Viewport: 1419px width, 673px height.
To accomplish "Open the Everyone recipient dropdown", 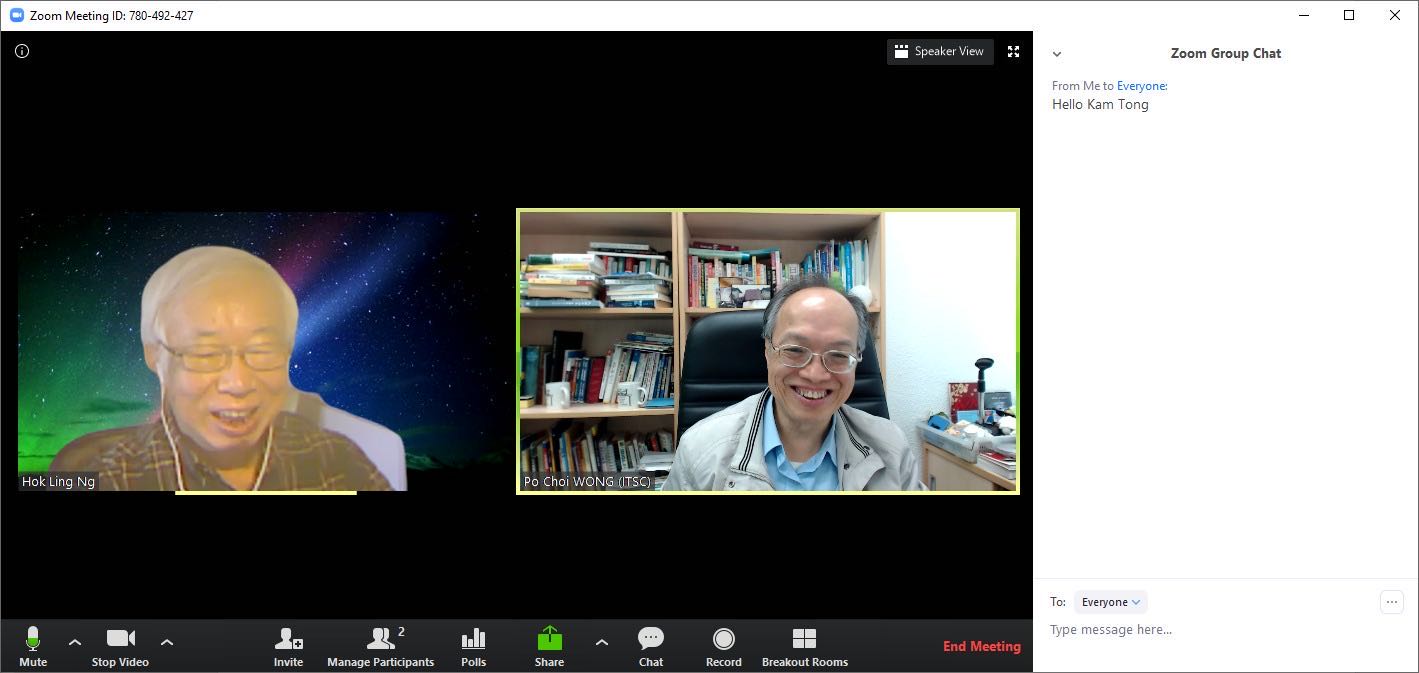I will point(1110,602).
